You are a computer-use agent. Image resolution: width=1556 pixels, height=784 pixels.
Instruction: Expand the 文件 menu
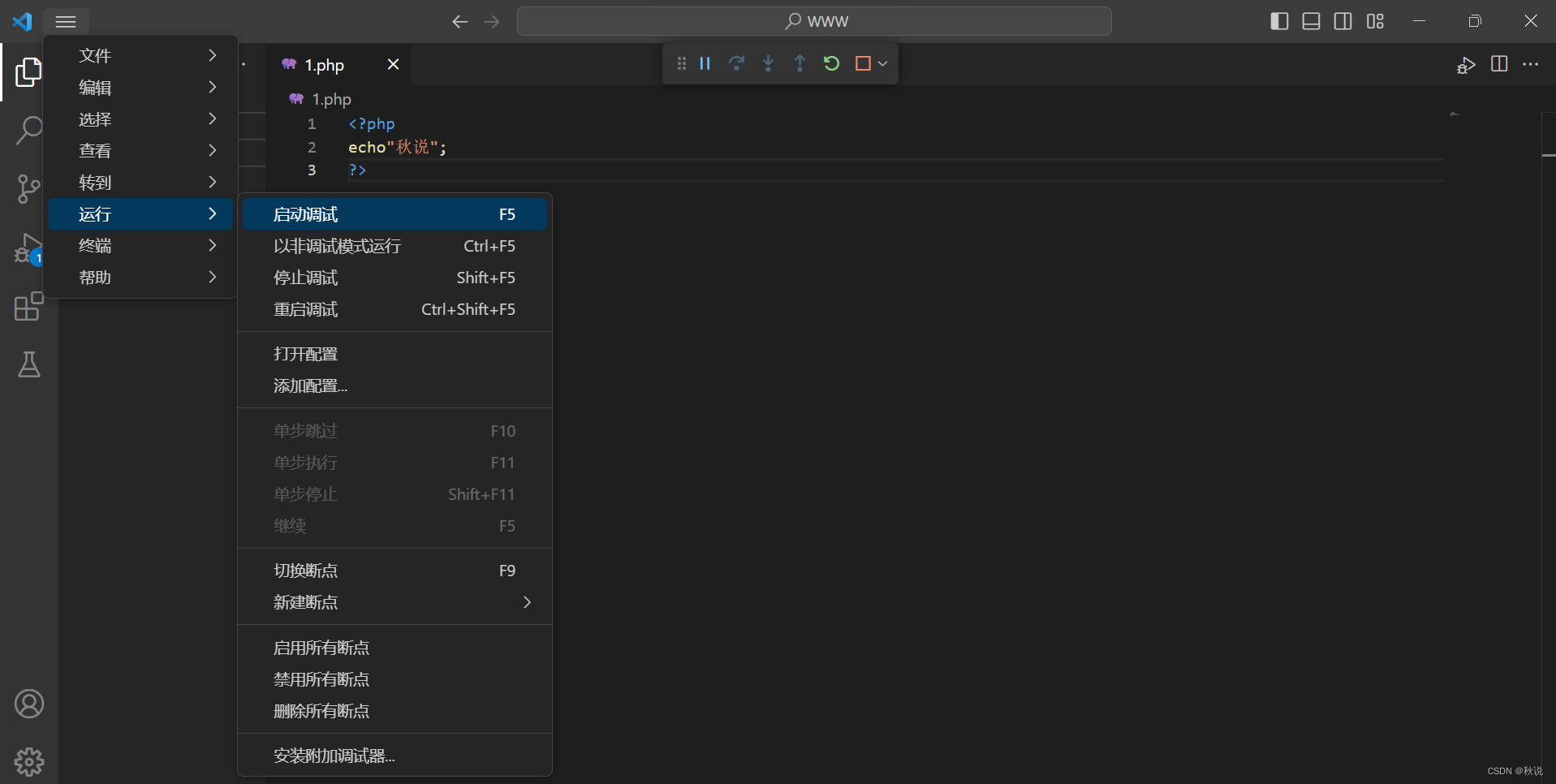click(x=141, y=55)
